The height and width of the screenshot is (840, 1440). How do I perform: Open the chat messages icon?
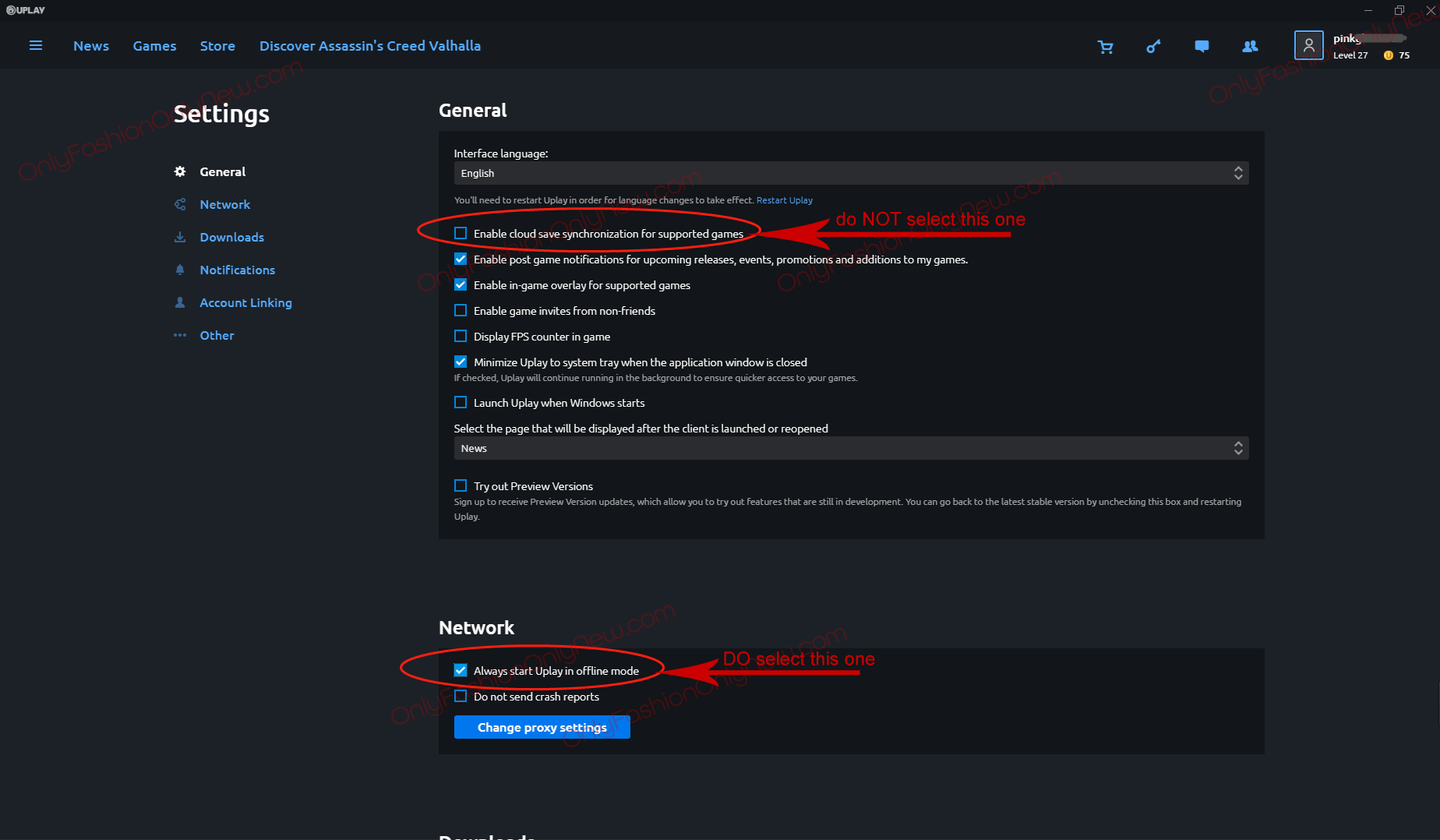point(1202,47)
